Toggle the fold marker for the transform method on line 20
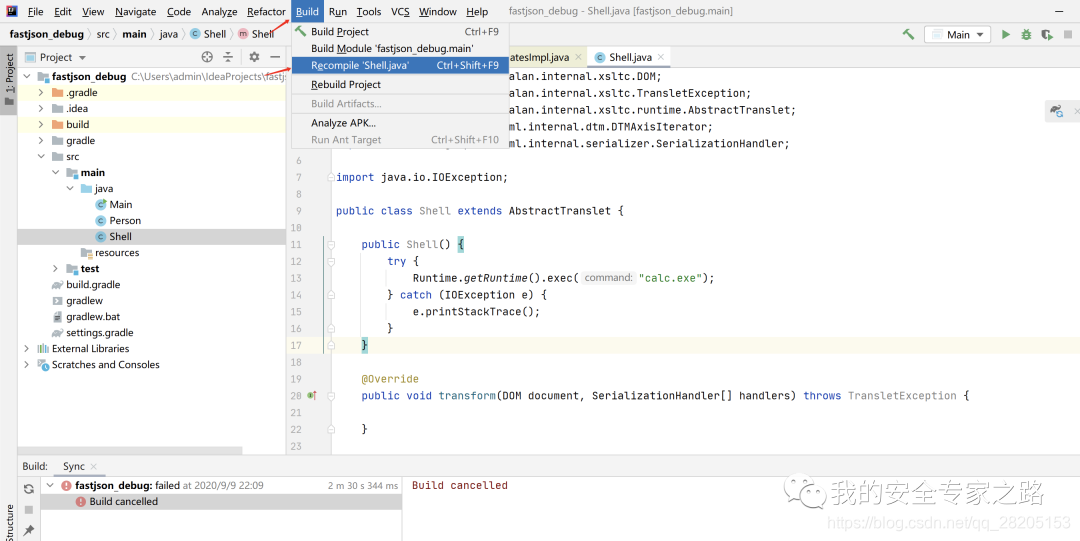Screen dimensions: 1080x541 pos(331,396)
